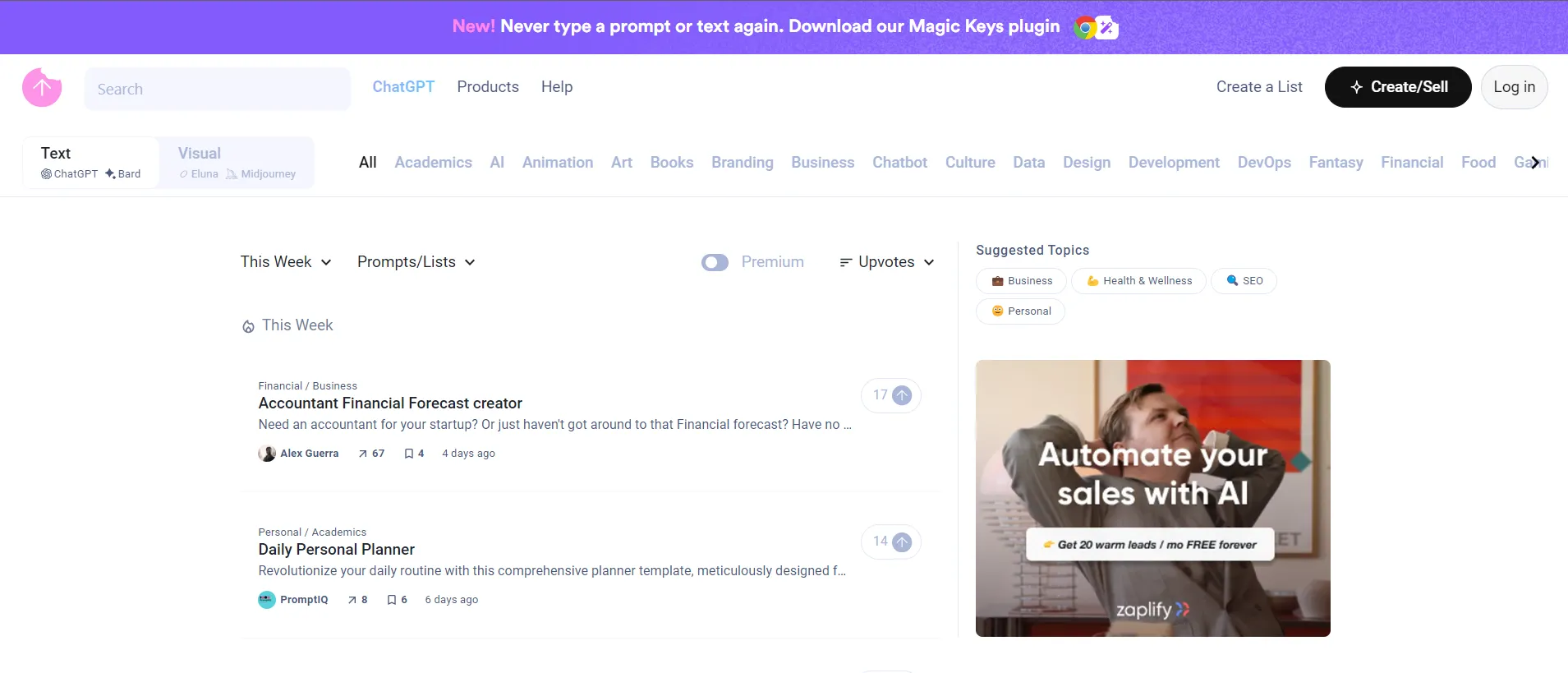The height and width of the screenshot is (673, 1568).
Task: Click the Create/Sell button
Action: click(x=1398, y=87)
